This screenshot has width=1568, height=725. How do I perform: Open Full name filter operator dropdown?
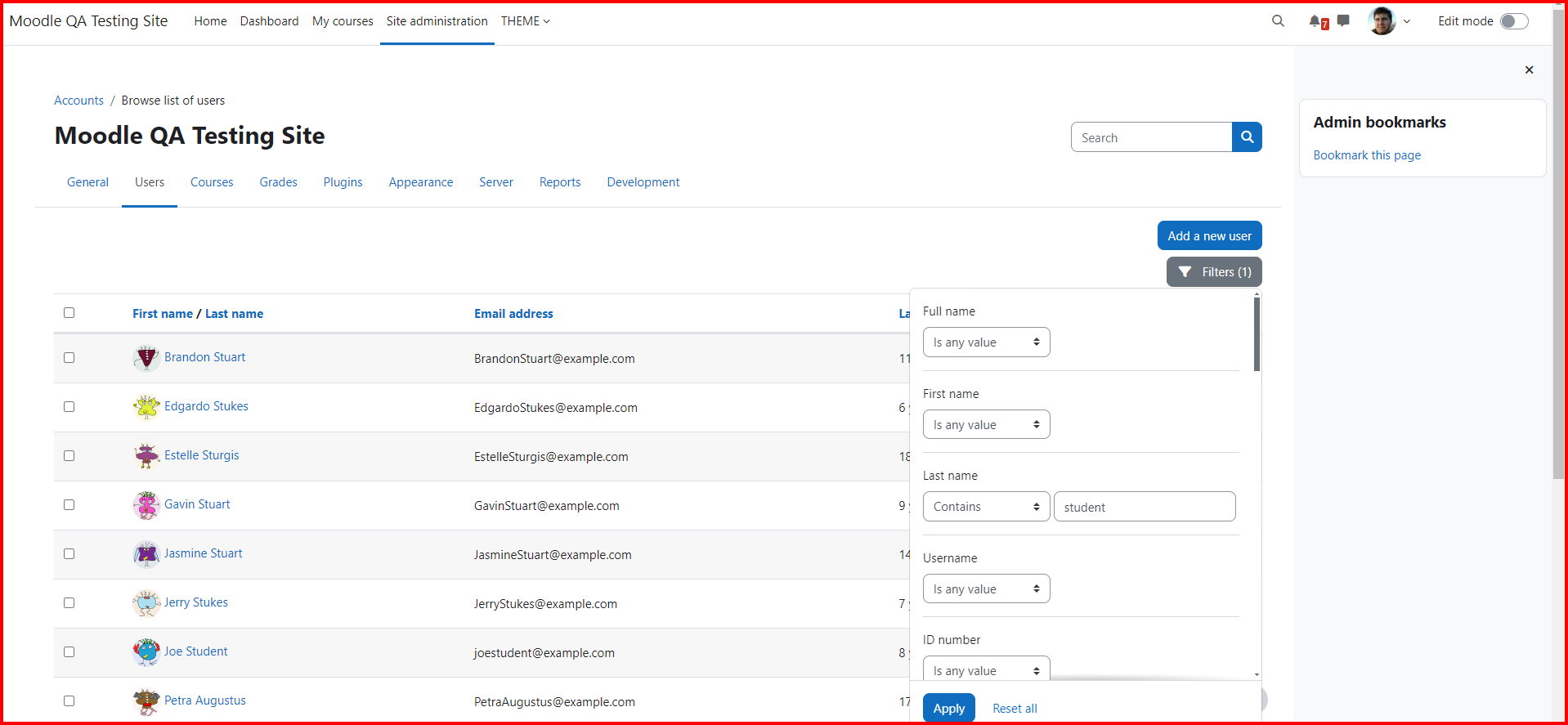986,342
